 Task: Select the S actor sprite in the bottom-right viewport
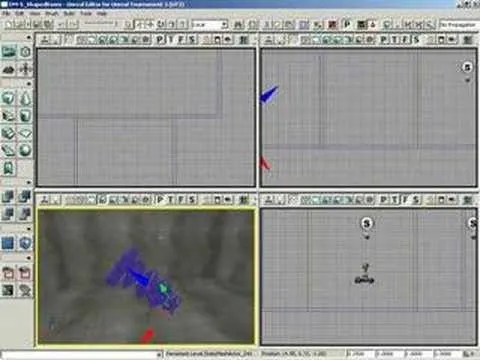tap(367, 223)
